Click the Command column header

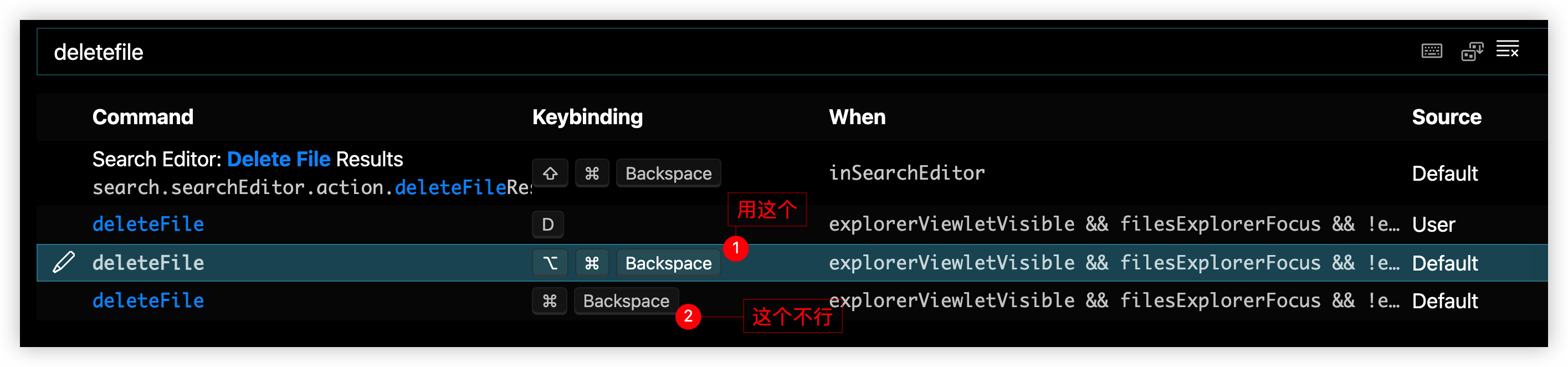(x=142, y=117)
